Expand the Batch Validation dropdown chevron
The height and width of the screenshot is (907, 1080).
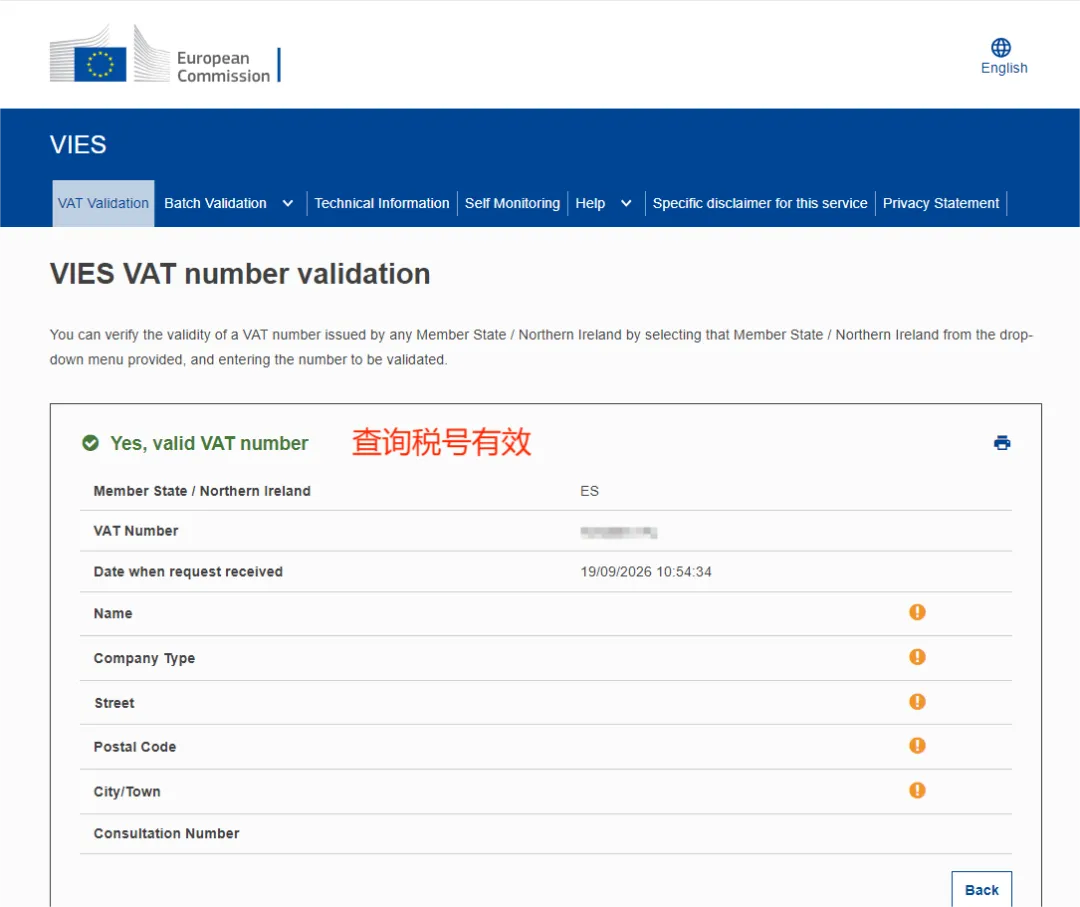(288, 203)
